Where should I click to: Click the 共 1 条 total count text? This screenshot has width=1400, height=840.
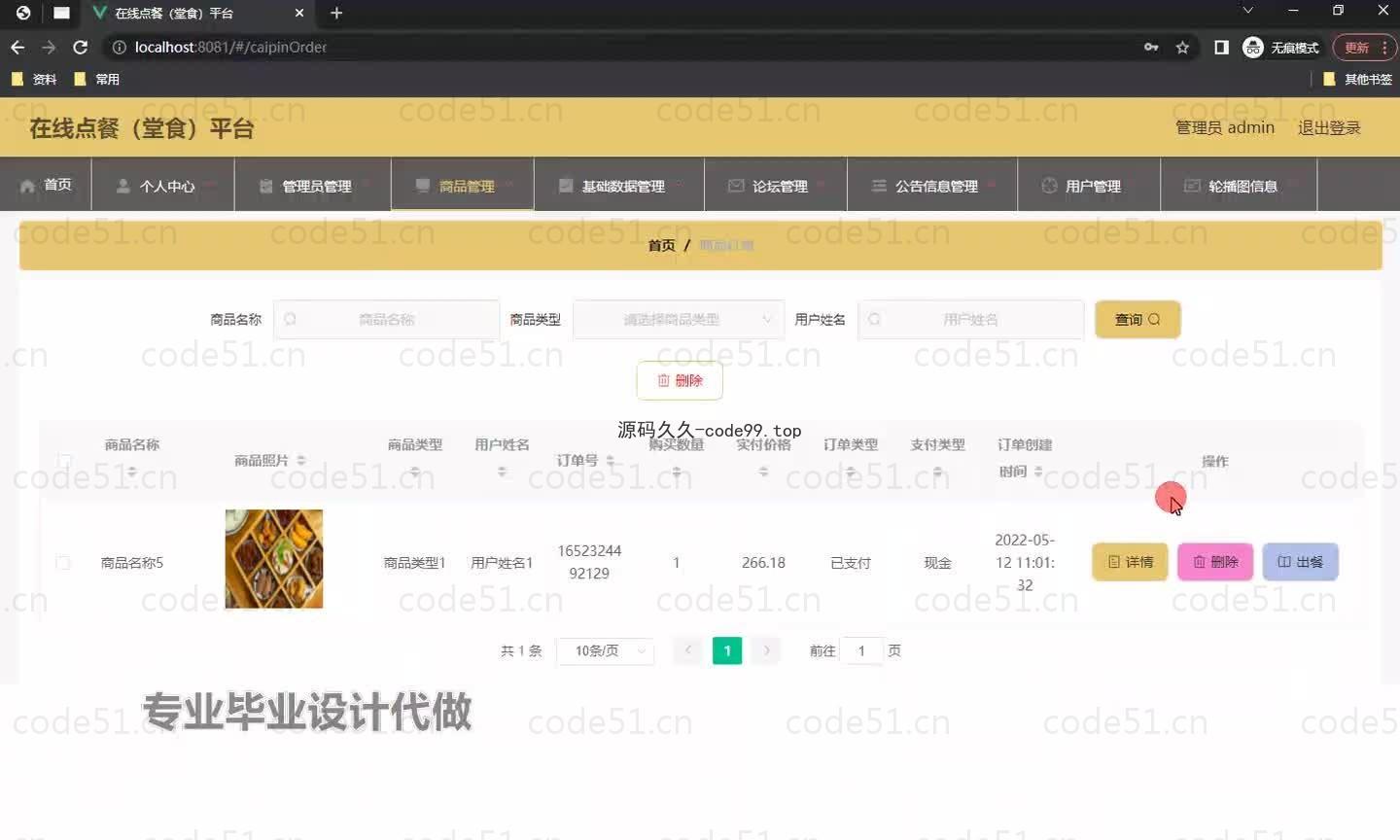(521, 650)
